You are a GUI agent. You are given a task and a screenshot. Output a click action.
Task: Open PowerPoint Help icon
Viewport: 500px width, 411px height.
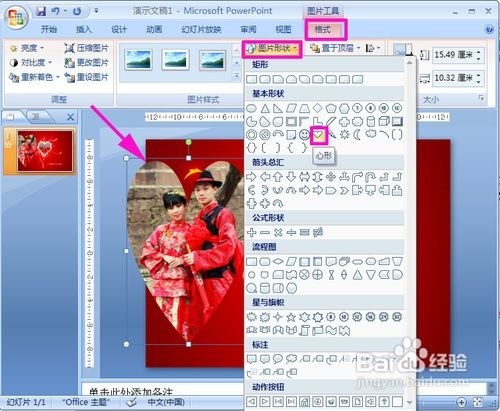tap(489, 29)
